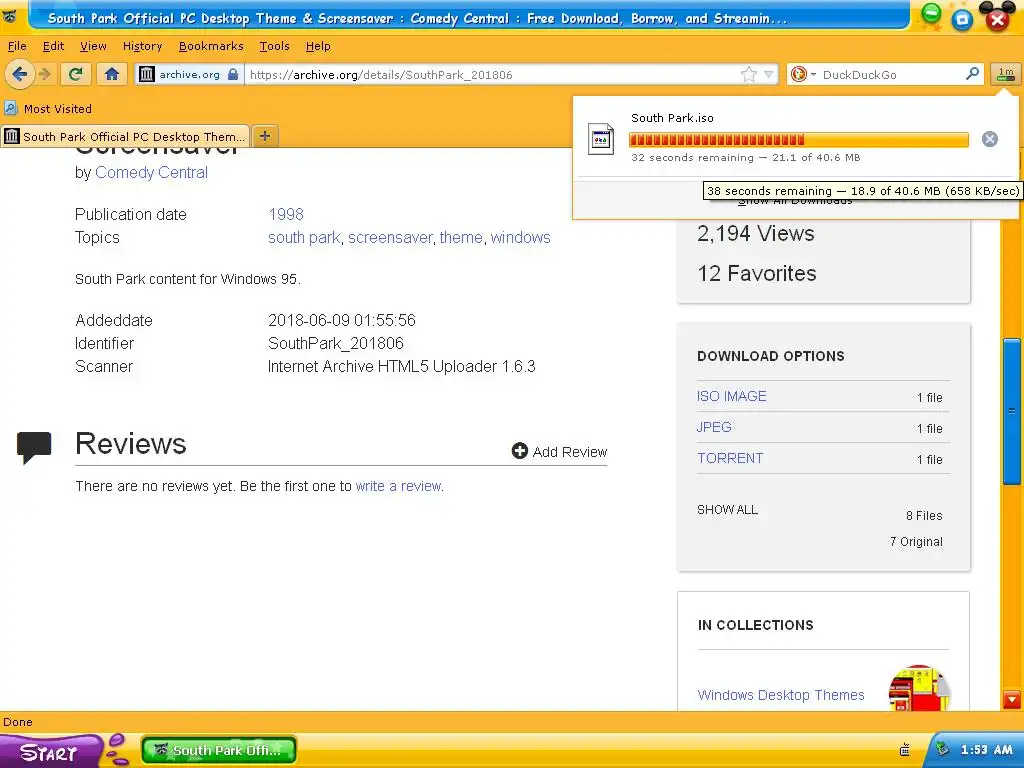Click the South Park.iso file icon
Image resolution: width=1024 pixels, height=768 pixels.
tap(600, 139)
